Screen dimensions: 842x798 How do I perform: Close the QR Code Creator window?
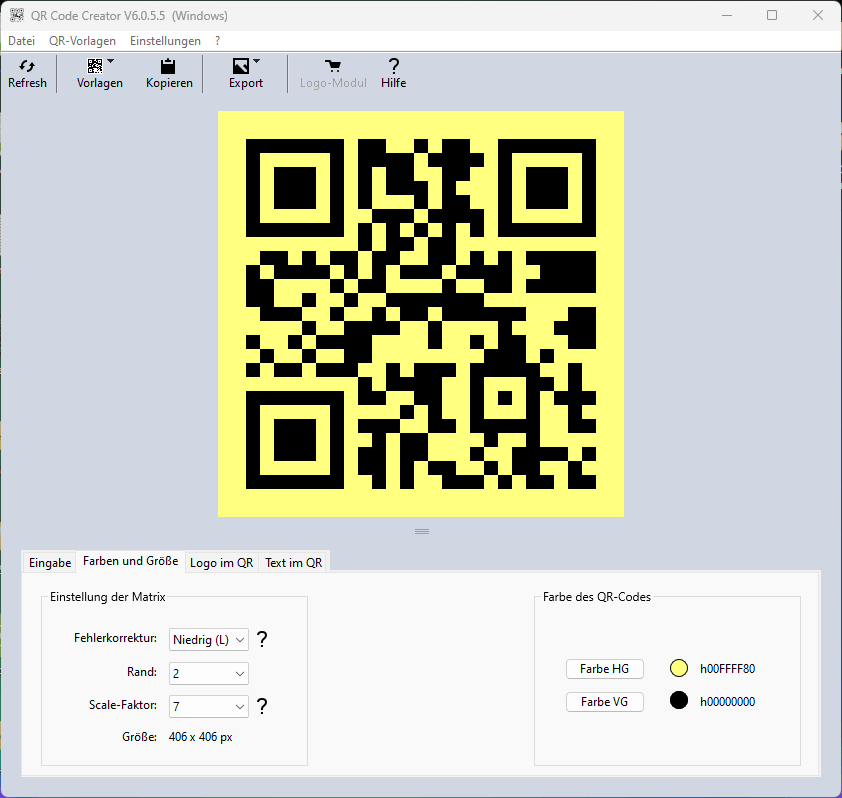point(818,16)
